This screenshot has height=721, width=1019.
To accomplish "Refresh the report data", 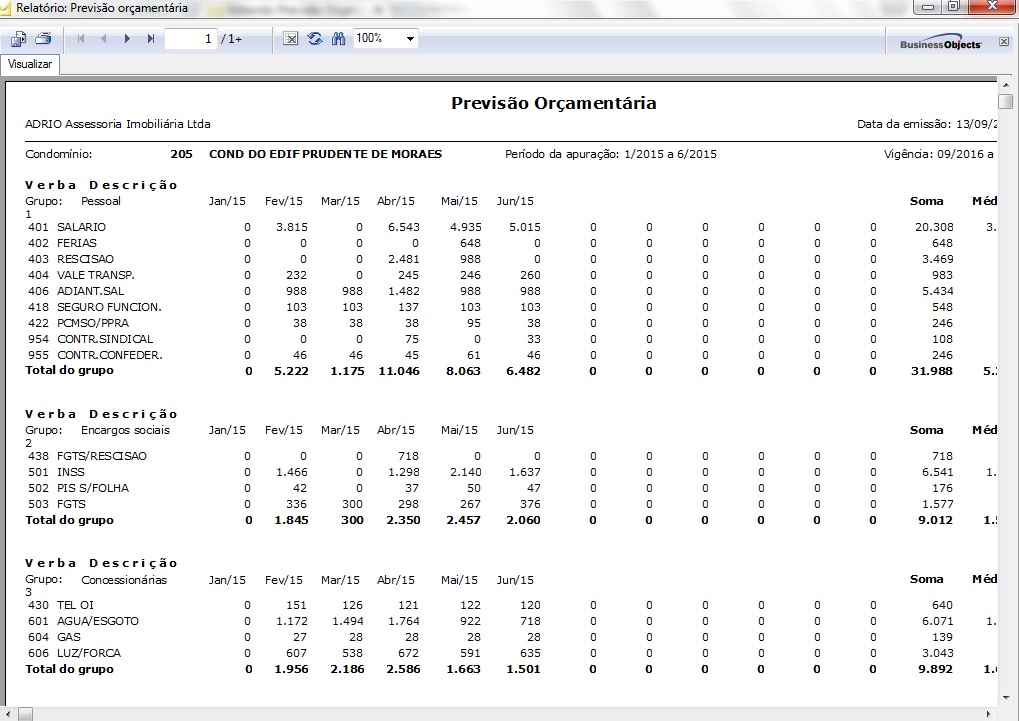I will 315,39.
